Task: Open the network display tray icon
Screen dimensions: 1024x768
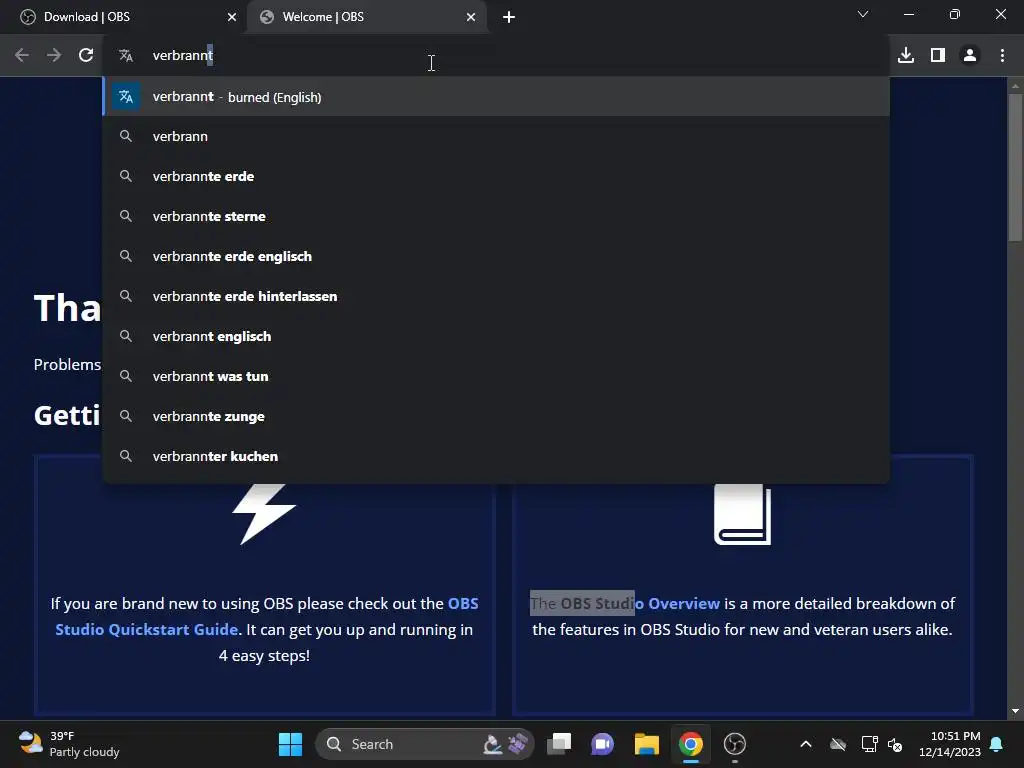Action: [x=869, y=744]
